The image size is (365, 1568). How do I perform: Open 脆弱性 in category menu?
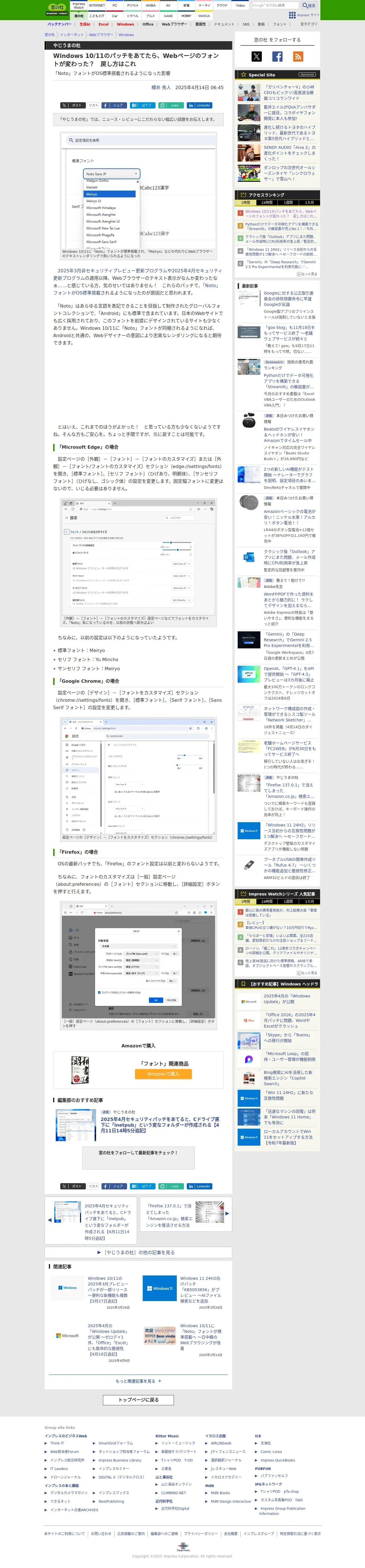click(x=200, y=24)
